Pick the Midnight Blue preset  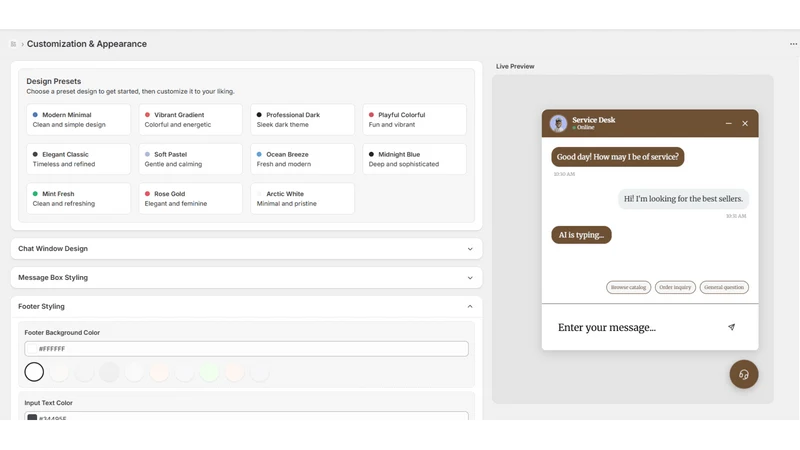click(414, 159)
